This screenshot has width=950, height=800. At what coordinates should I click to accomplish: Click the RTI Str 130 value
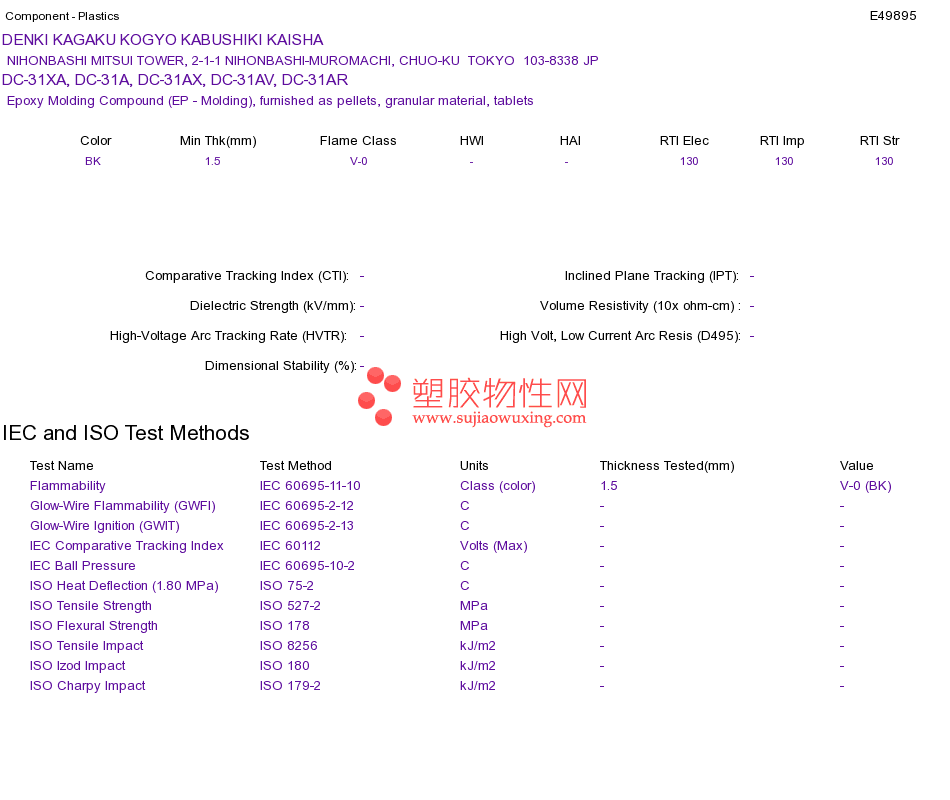pyautogui.click(x=884, y=161)
